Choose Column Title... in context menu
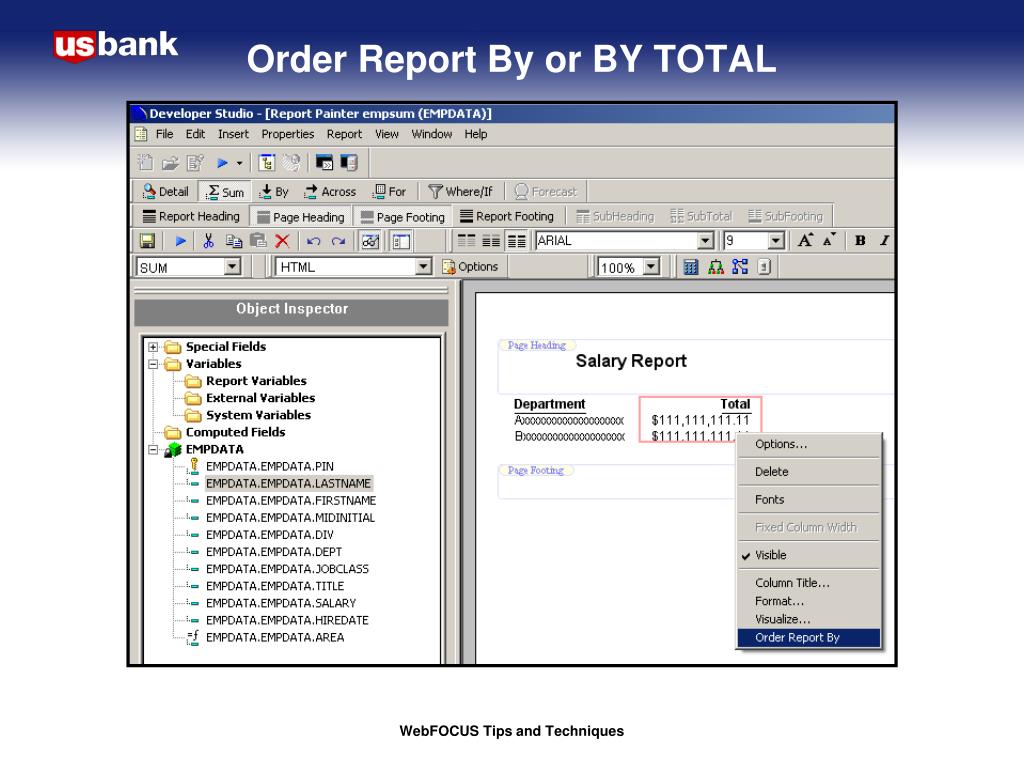The width and height of the screenshot is (1024, 768). pos(808,583)
